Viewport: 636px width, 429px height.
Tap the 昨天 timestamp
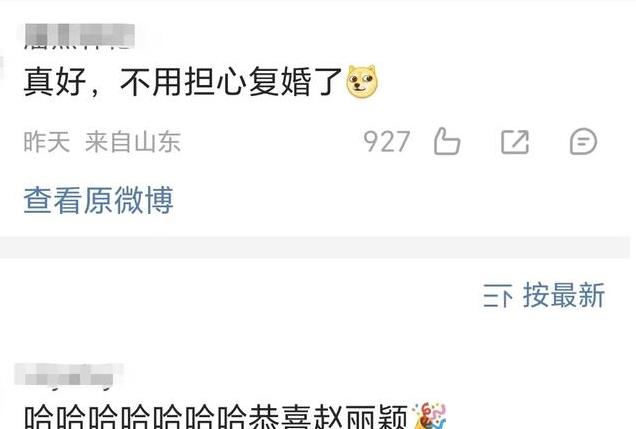[47, 142]
